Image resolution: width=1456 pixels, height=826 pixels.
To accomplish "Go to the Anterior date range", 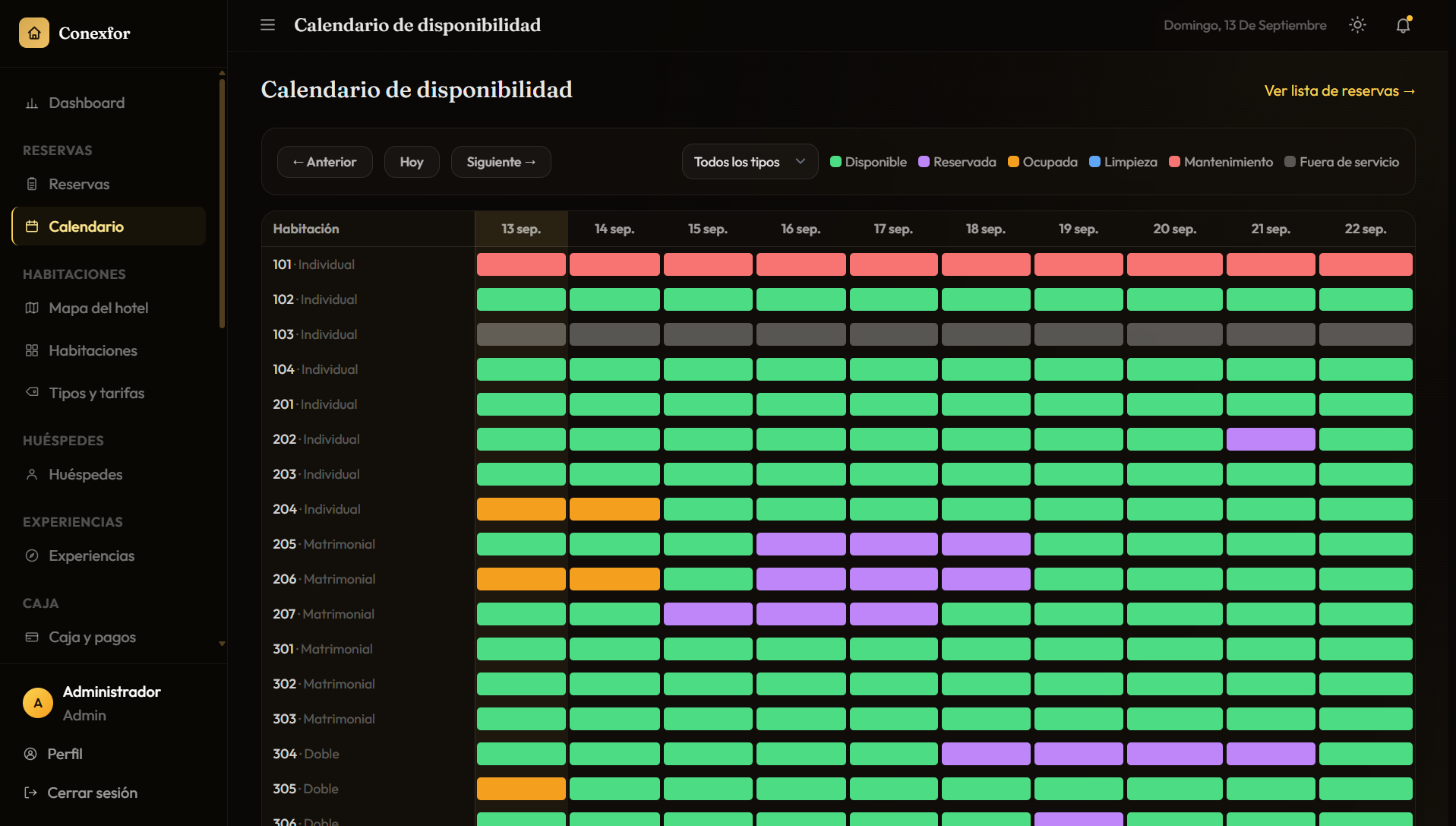I will 324,162.
